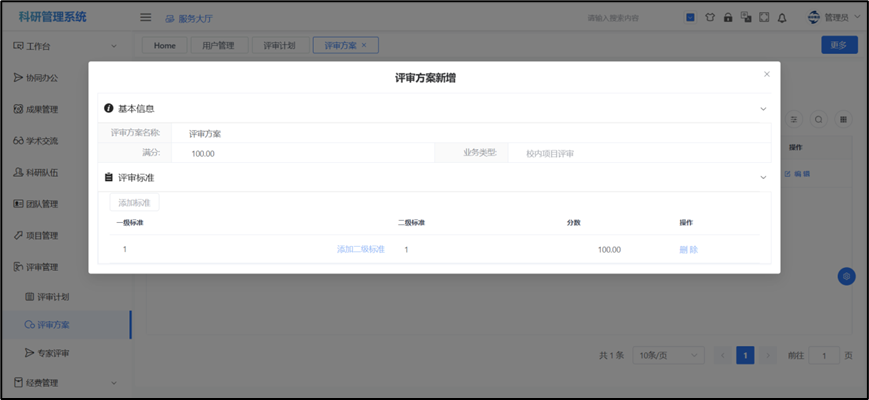Click the fullscreen icon in header
This screenshot has width=869, height=400.
tap(764, 17)
